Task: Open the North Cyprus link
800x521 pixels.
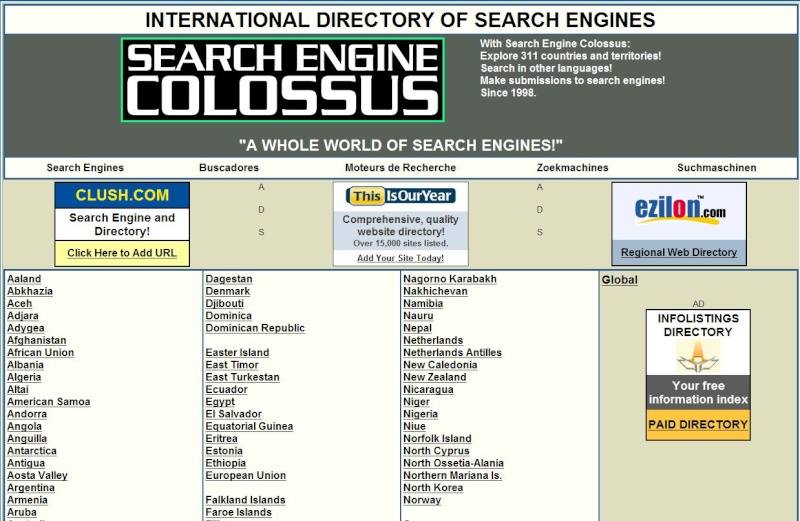Action: [436, 451]
